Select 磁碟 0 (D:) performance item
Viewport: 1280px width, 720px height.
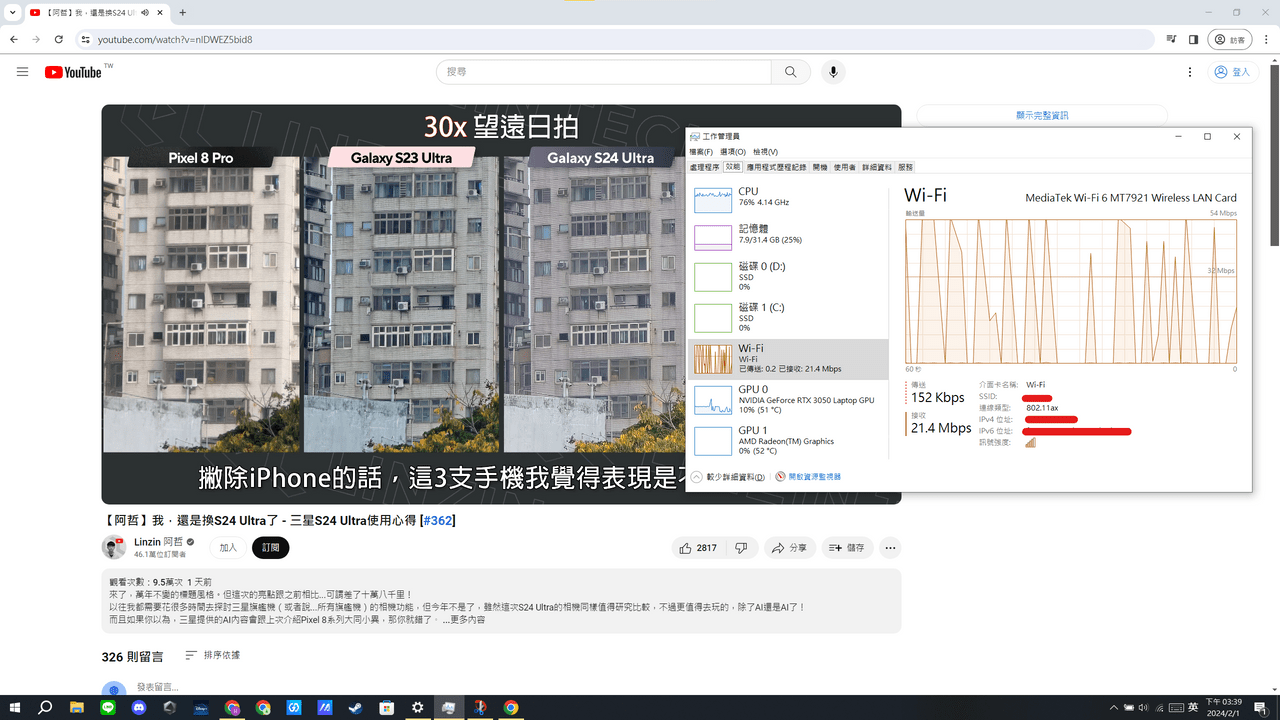(788, 276)
